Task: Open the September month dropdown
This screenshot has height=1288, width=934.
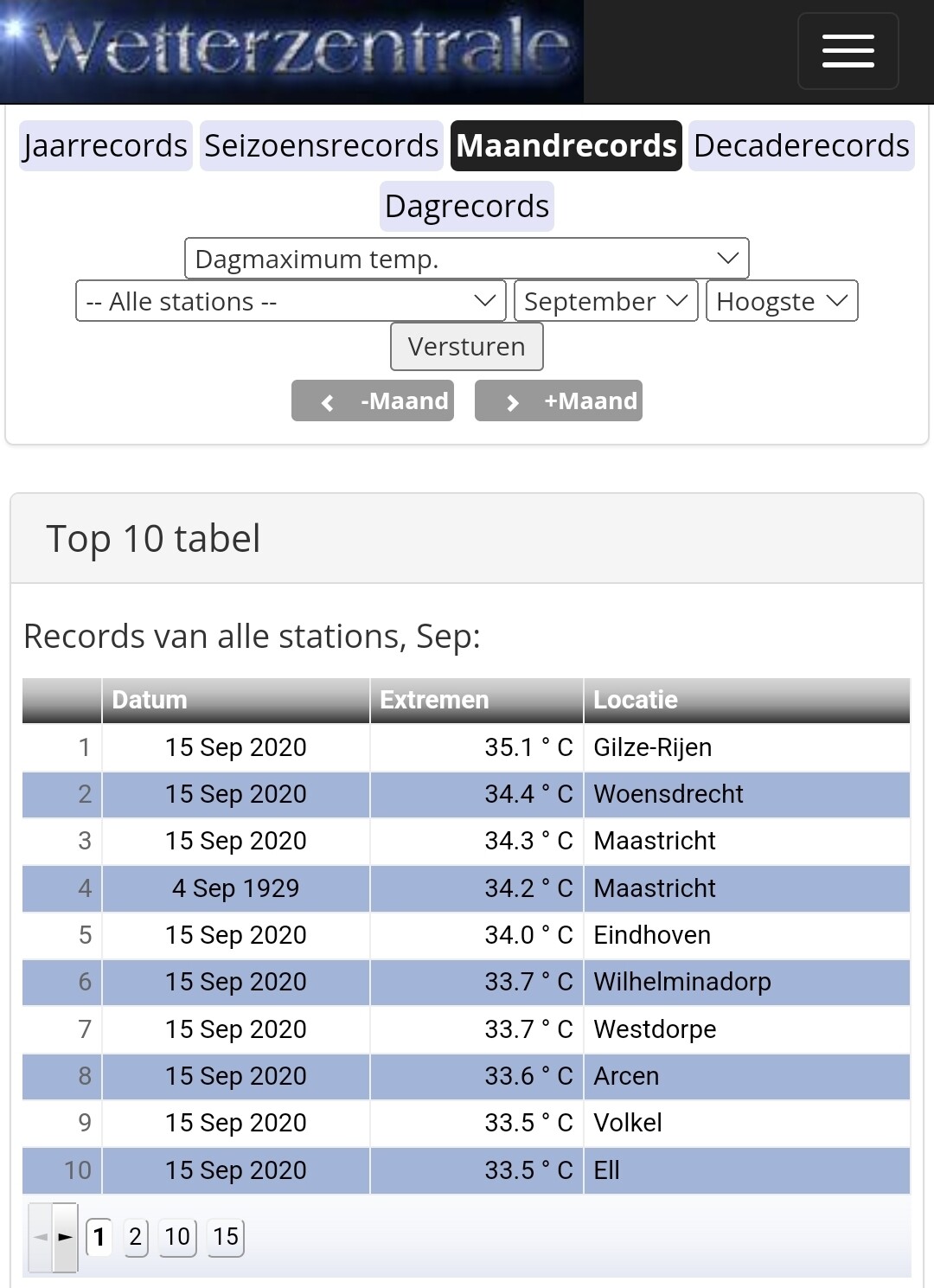Action: [605, 301]
